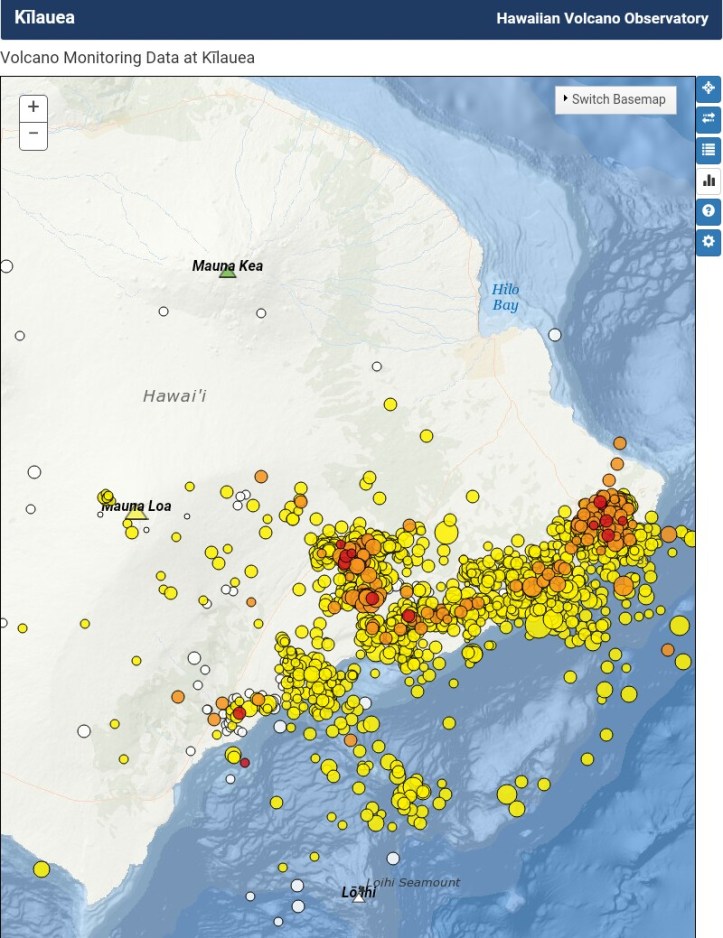723x938 pixels.
Task: Toggle the bar chart plots icon
Action: 708,181
